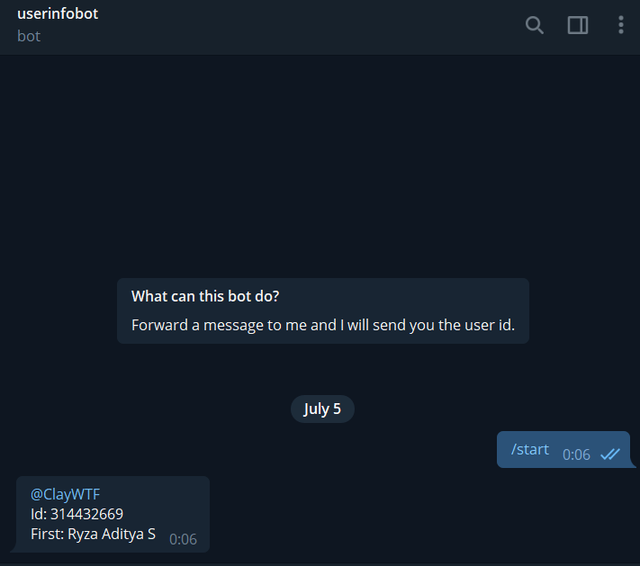Click the 'Forward a message to me' description
Screen dimensions: 640x566
point(323,325)
